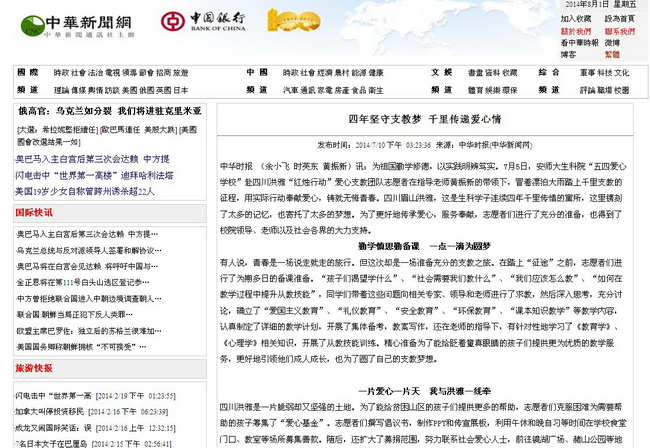Open the Bank of China banner logo

(x=205, y=22)
